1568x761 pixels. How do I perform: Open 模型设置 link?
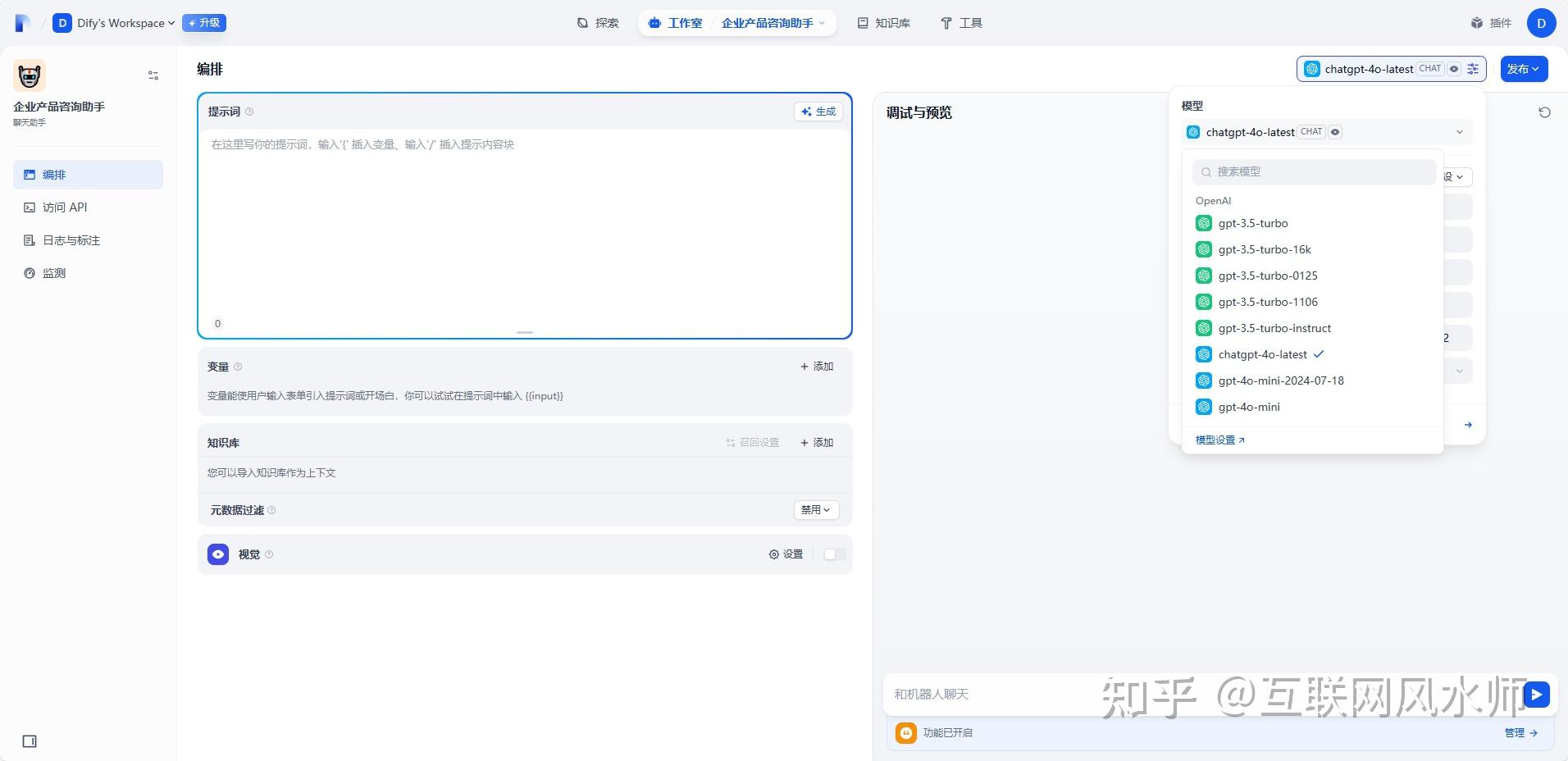[1219, 440]
